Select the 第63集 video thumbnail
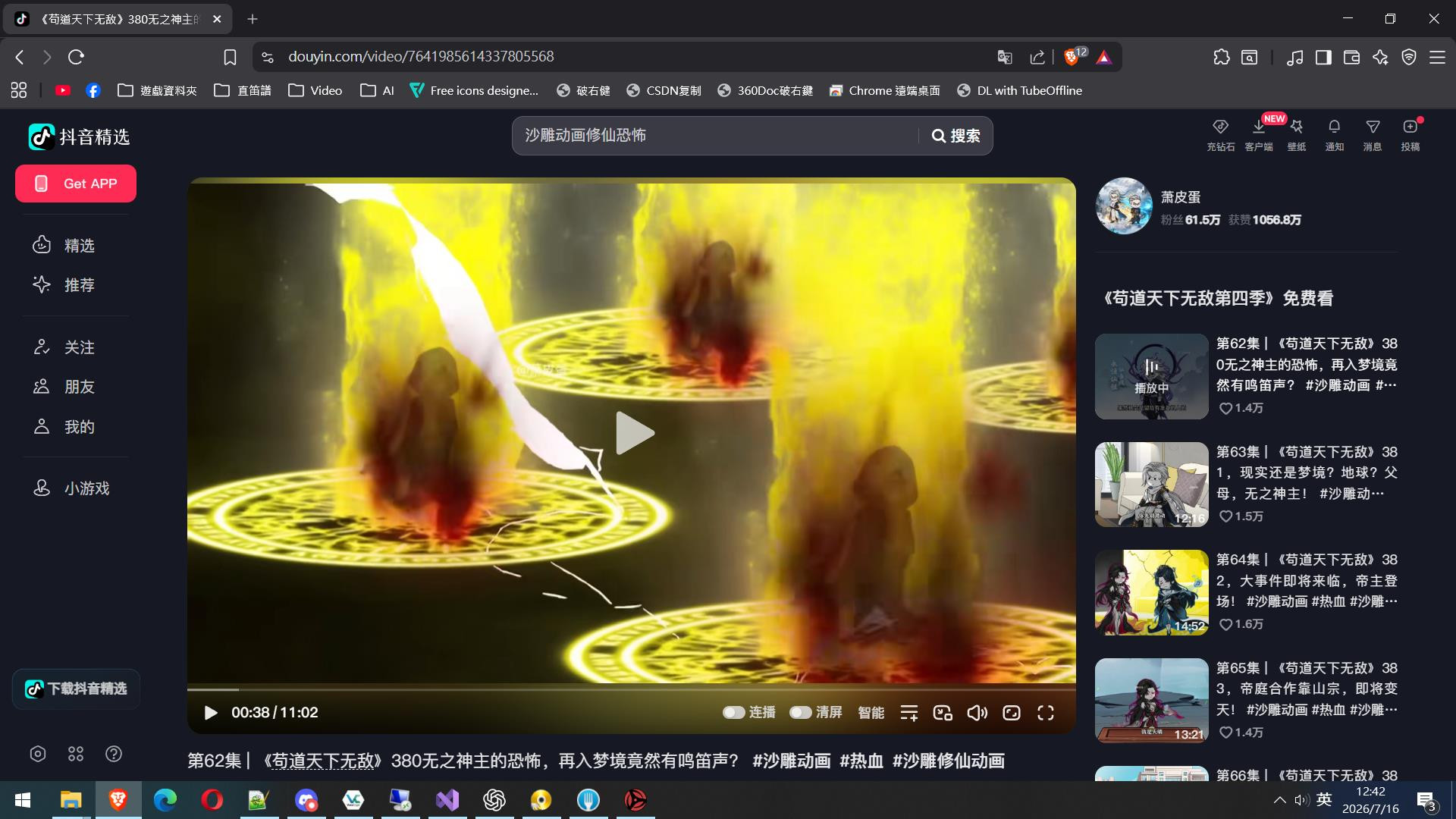1456x819 pixels. pyautogui.click(x=1151, y=485)
